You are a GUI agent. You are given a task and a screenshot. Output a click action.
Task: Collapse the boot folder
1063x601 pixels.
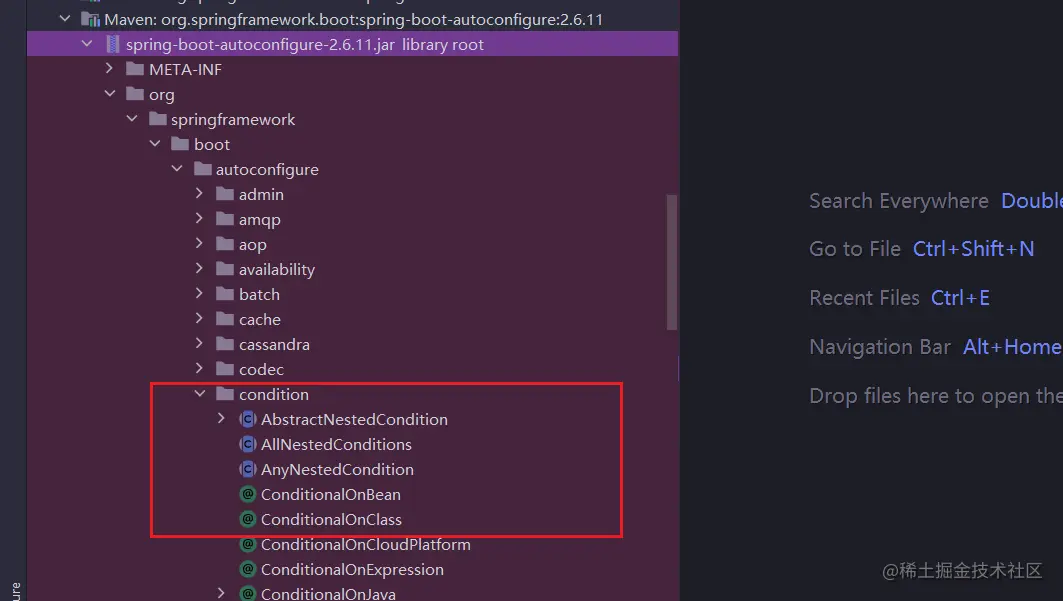[155, 144]
